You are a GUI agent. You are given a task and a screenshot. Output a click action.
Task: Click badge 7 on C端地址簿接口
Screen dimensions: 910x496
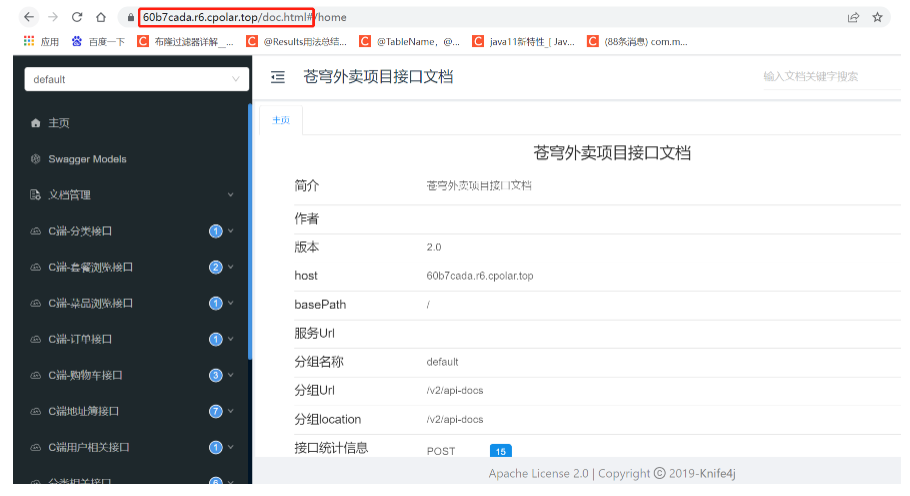pos(216,411)
